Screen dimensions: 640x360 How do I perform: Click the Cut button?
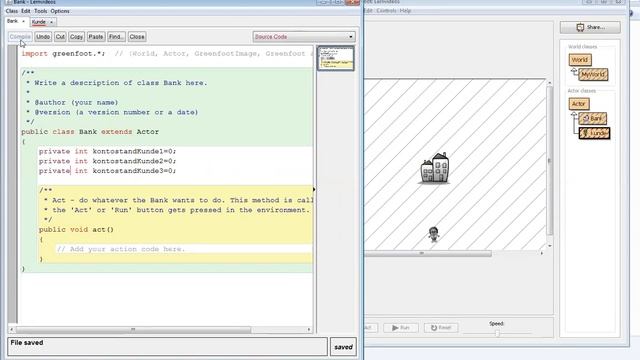[x=60, y=37]
